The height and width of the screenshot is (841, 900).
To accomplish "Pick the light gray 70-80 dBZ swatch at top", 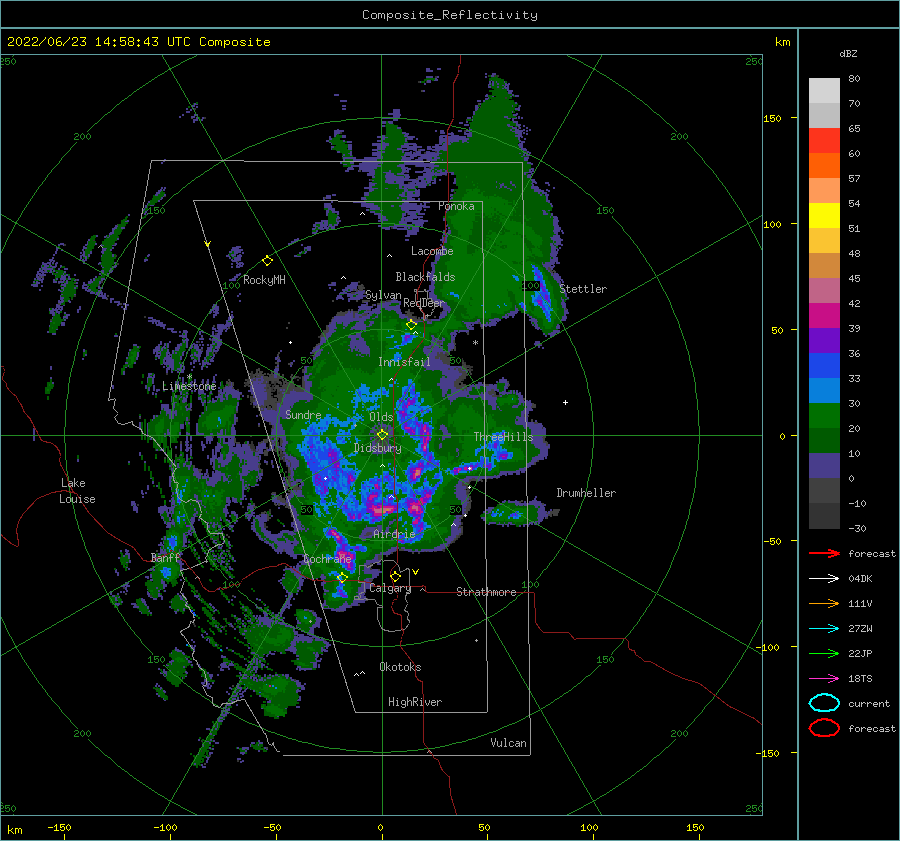I will [824, 91].
